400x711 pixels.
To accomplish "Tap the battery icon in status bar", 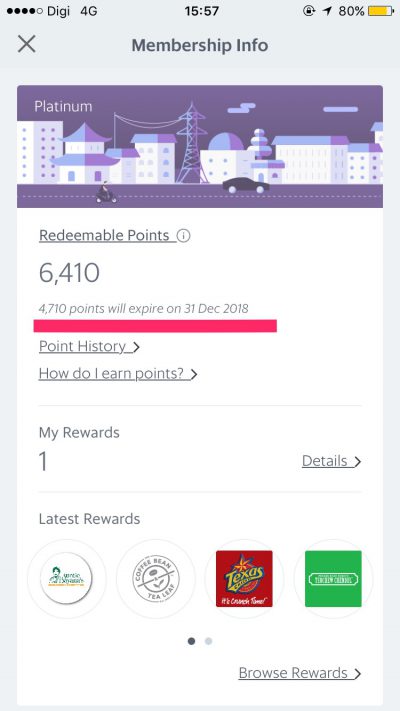I will pos(380,11).
